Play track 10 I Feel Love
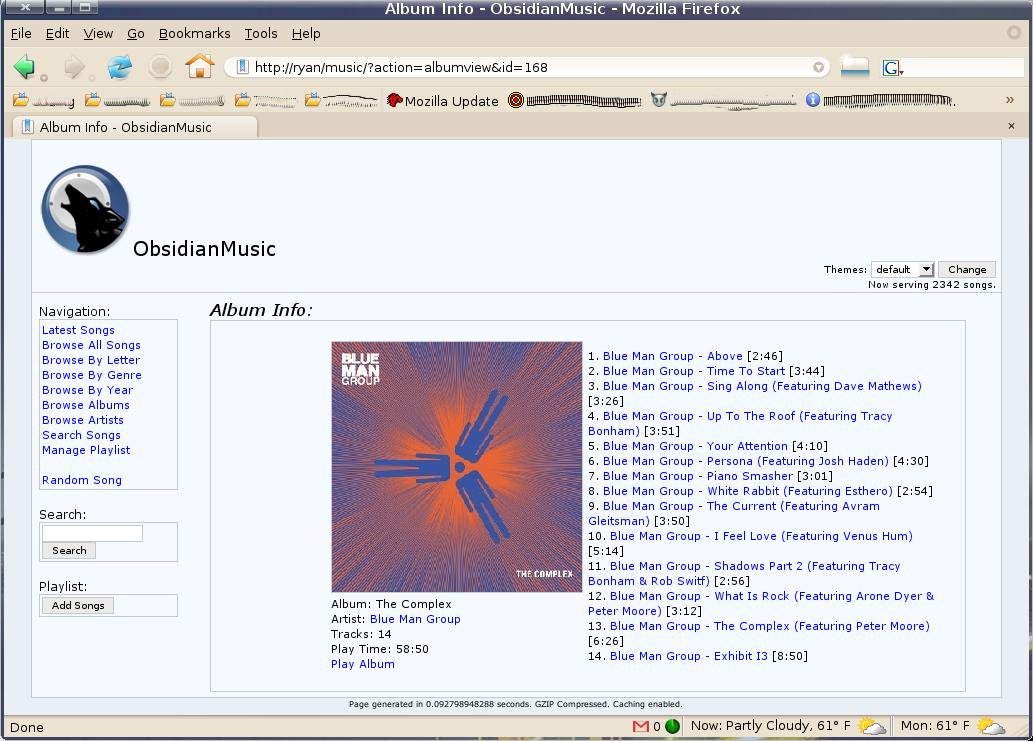 point(761,536)
